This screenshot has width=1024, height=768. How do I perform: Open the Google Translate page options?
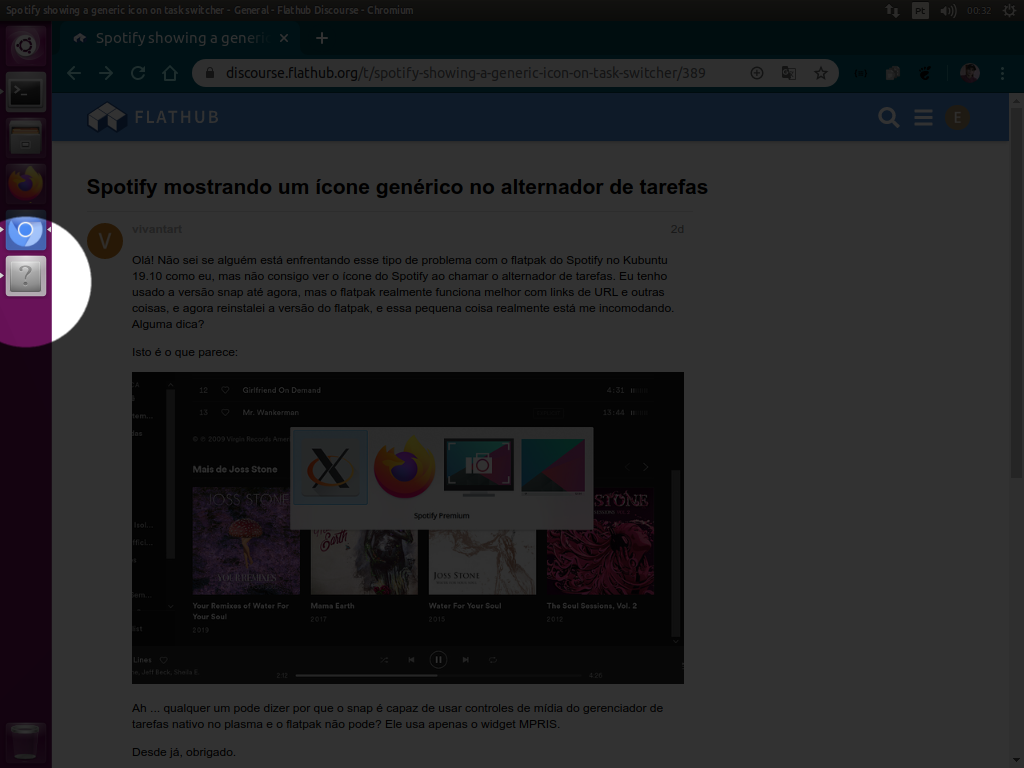tap(789, 73)
